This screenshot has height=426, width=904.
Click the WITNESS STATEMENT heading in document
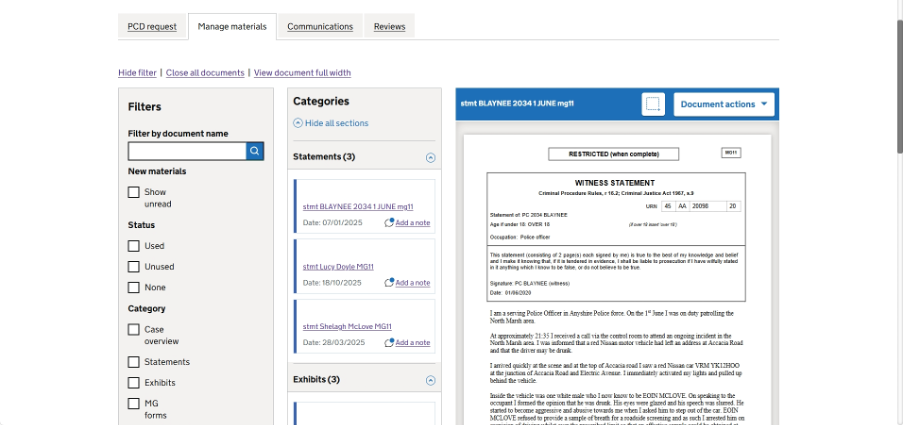(615, 183)
